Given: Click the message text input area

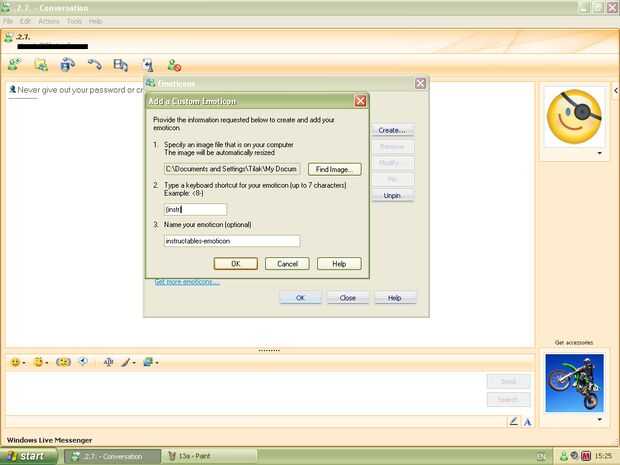Looking at the screenshot, I should click(x=245, y=391).
